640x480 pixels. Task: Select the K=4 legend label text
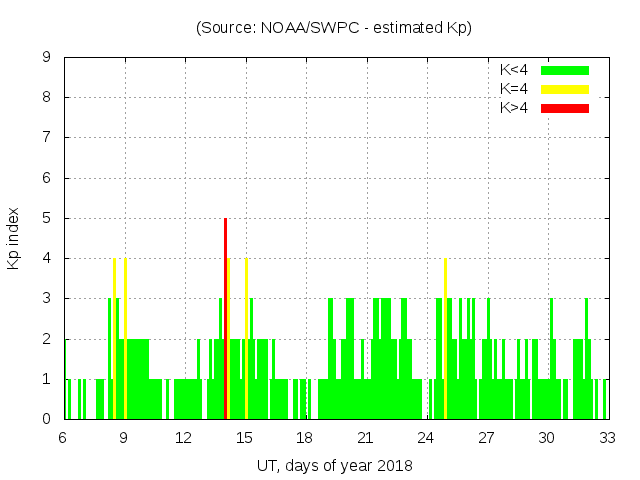(514, 89)
